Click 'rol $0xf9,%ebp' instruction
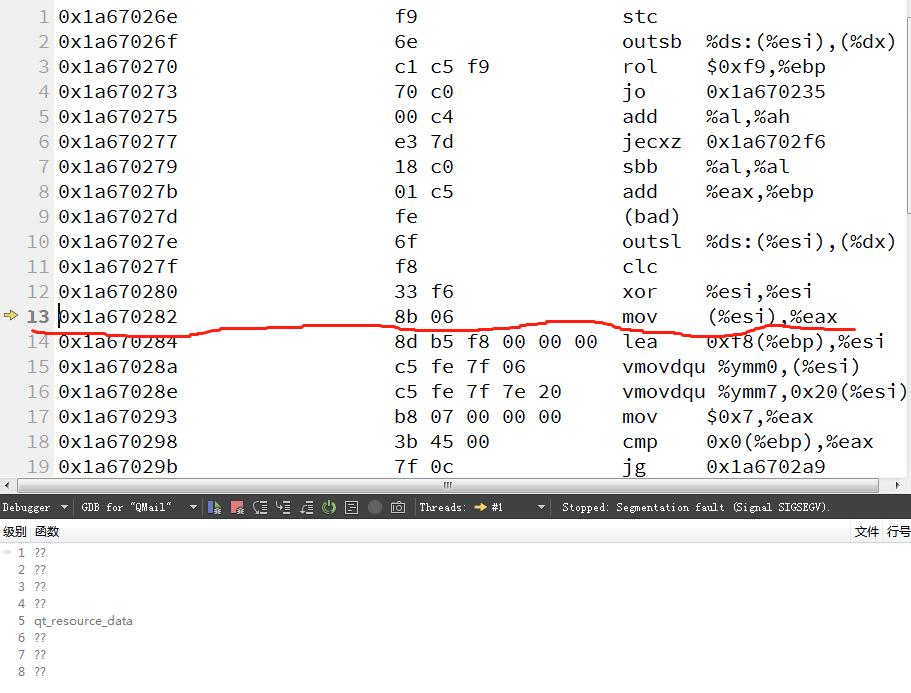Viewport: 911px width, 693px height. click(724, 67)
